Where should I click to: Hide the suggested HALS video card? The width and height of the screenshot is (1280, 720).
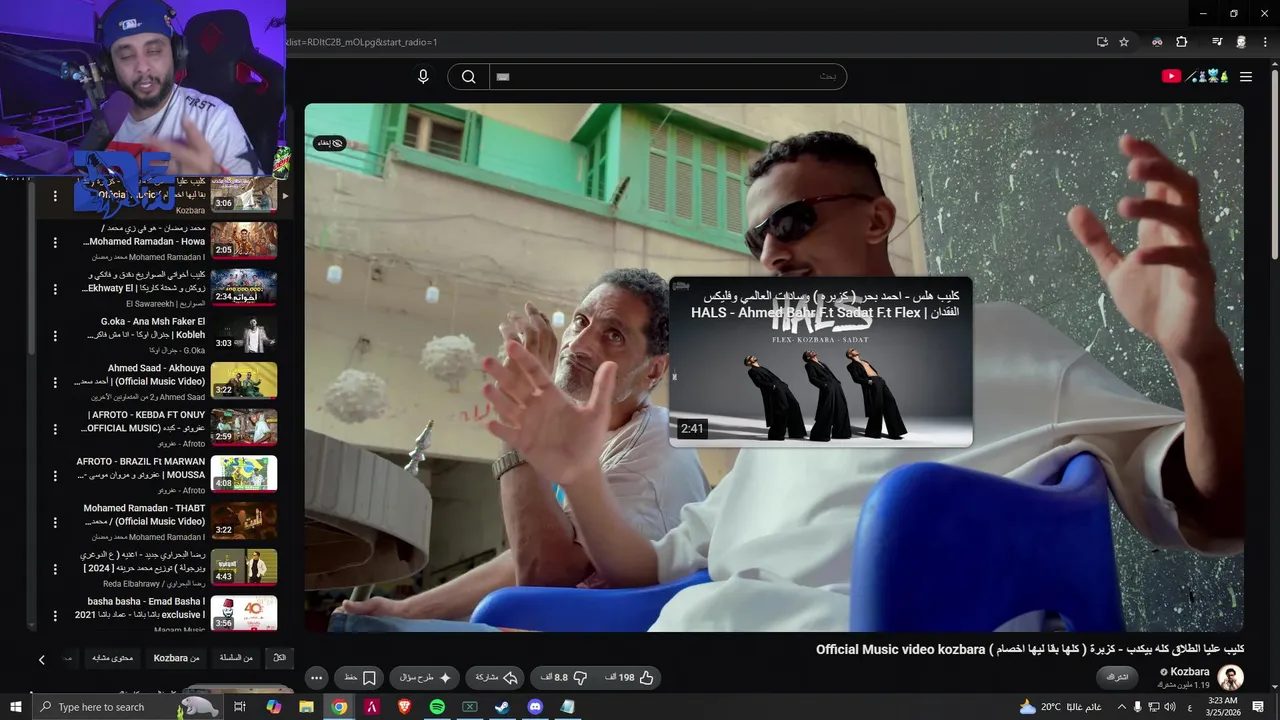click(330, 143)
